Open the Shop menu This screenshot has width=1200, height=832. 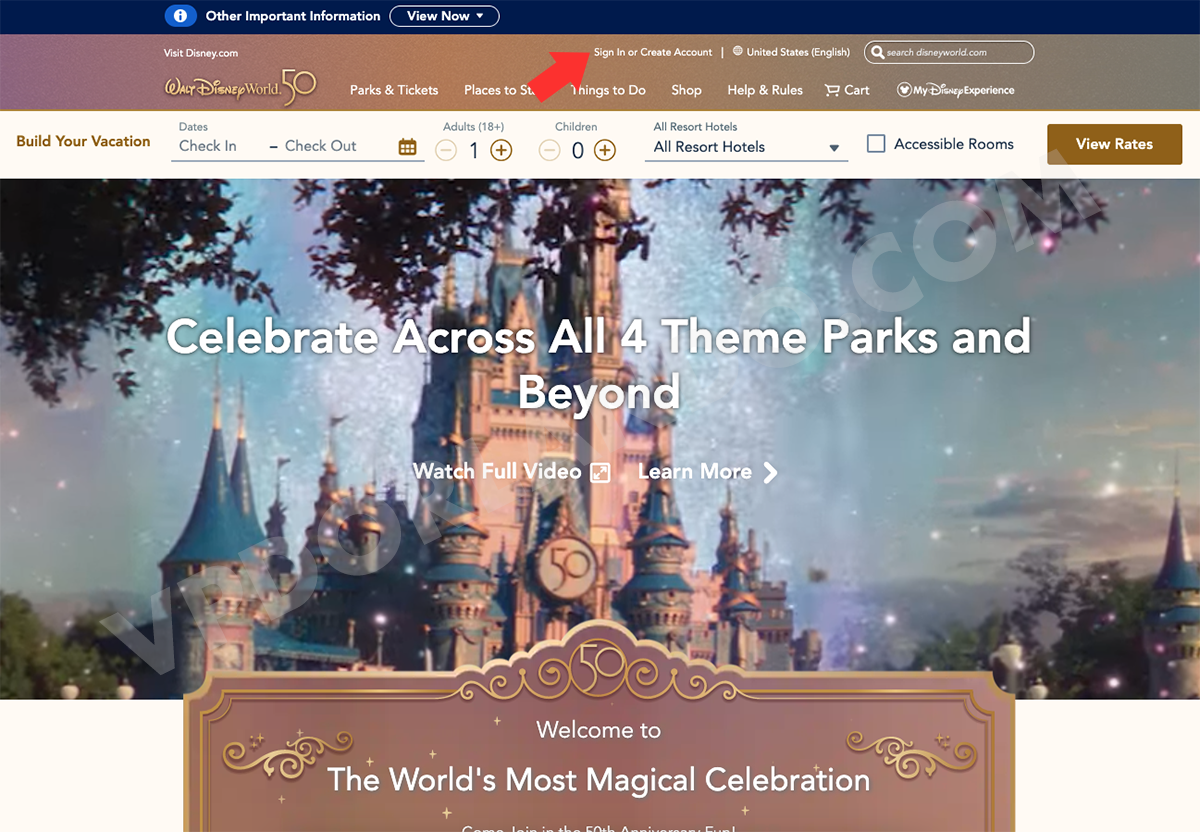[686, 90]
